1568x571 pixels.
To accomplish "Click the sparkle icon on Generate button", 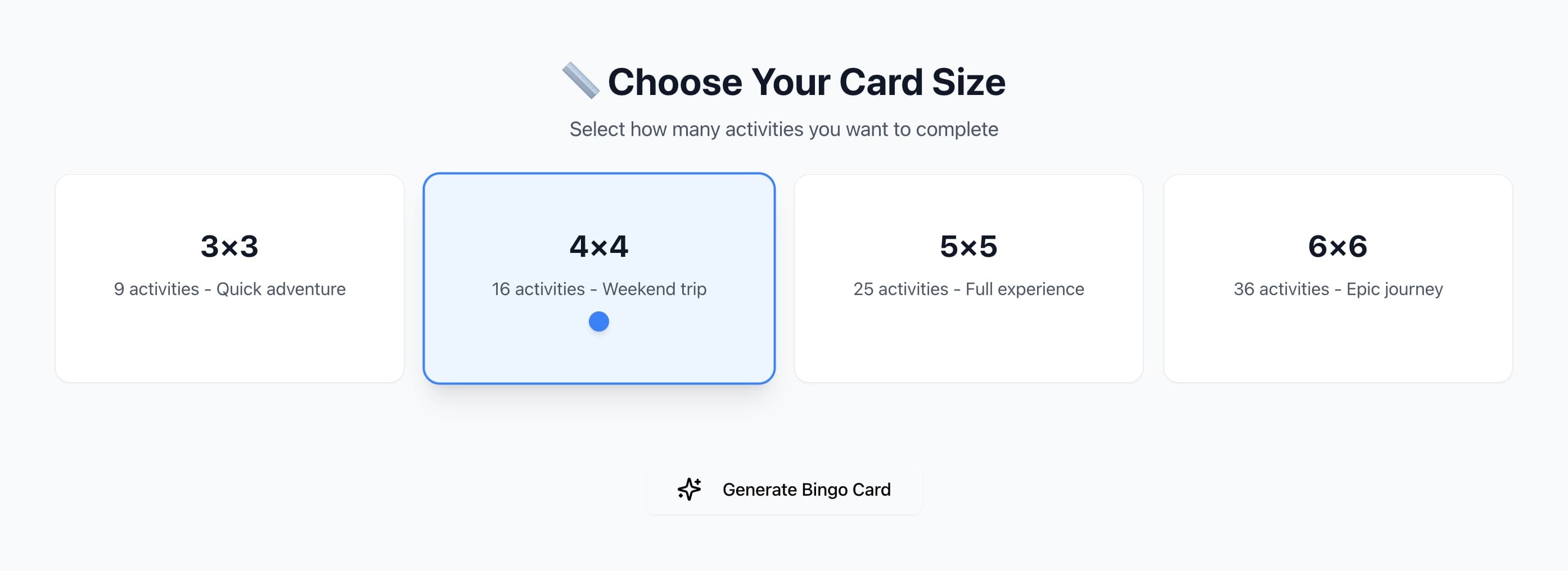I will pos(688,490).
